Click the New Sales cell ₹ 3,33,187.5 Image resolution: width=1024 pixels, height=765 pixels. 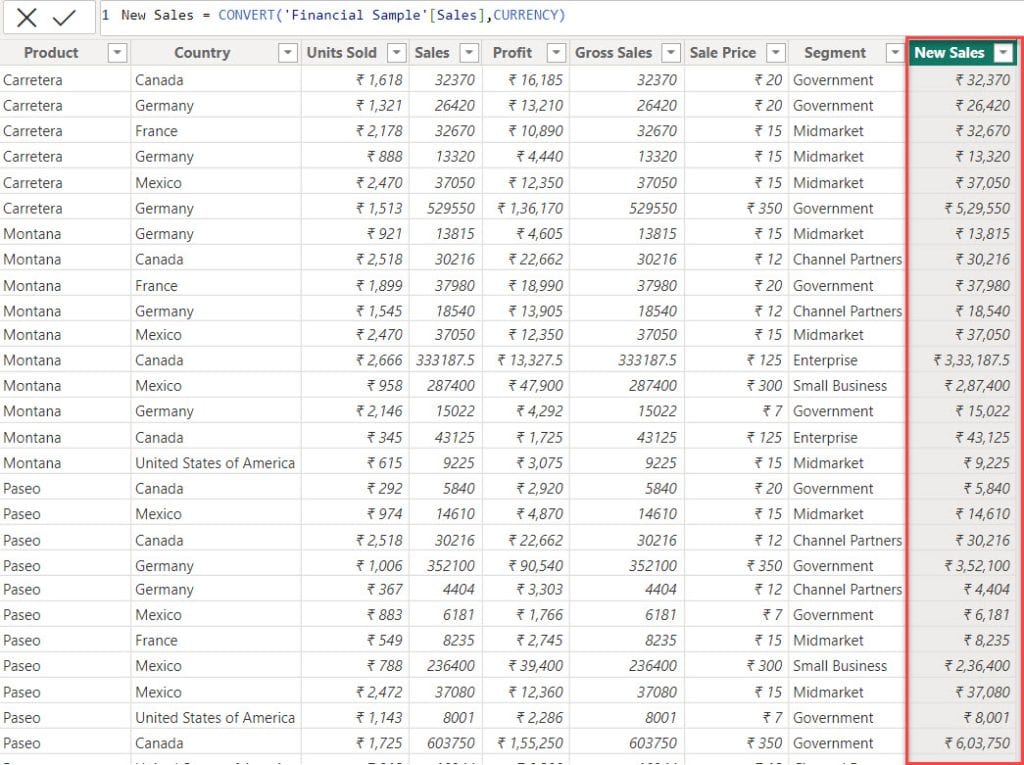tap(962, 360)
